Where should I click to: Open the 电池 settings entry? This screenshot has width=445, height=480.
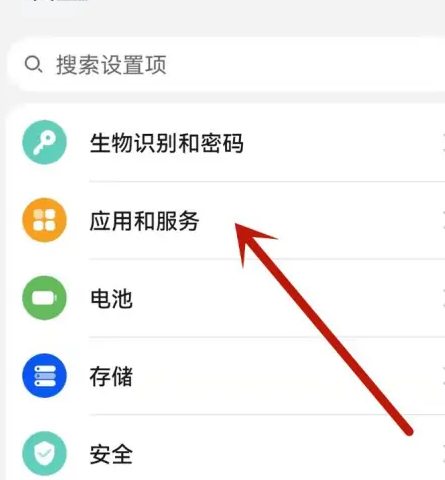point(225,298)
